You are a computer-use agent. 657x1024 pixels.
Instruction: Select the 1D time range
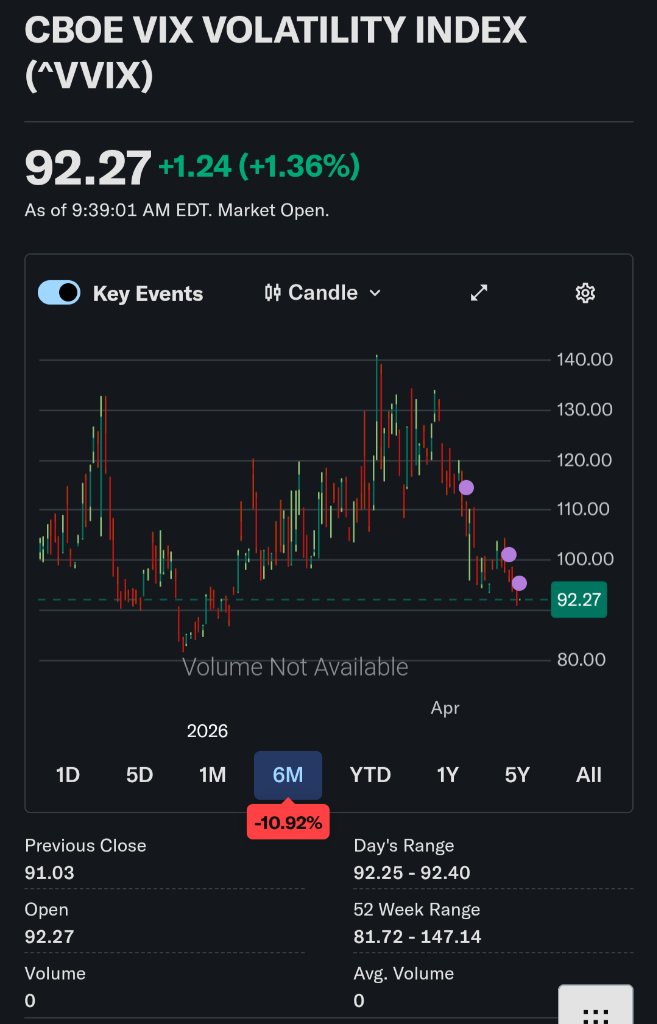67,775
